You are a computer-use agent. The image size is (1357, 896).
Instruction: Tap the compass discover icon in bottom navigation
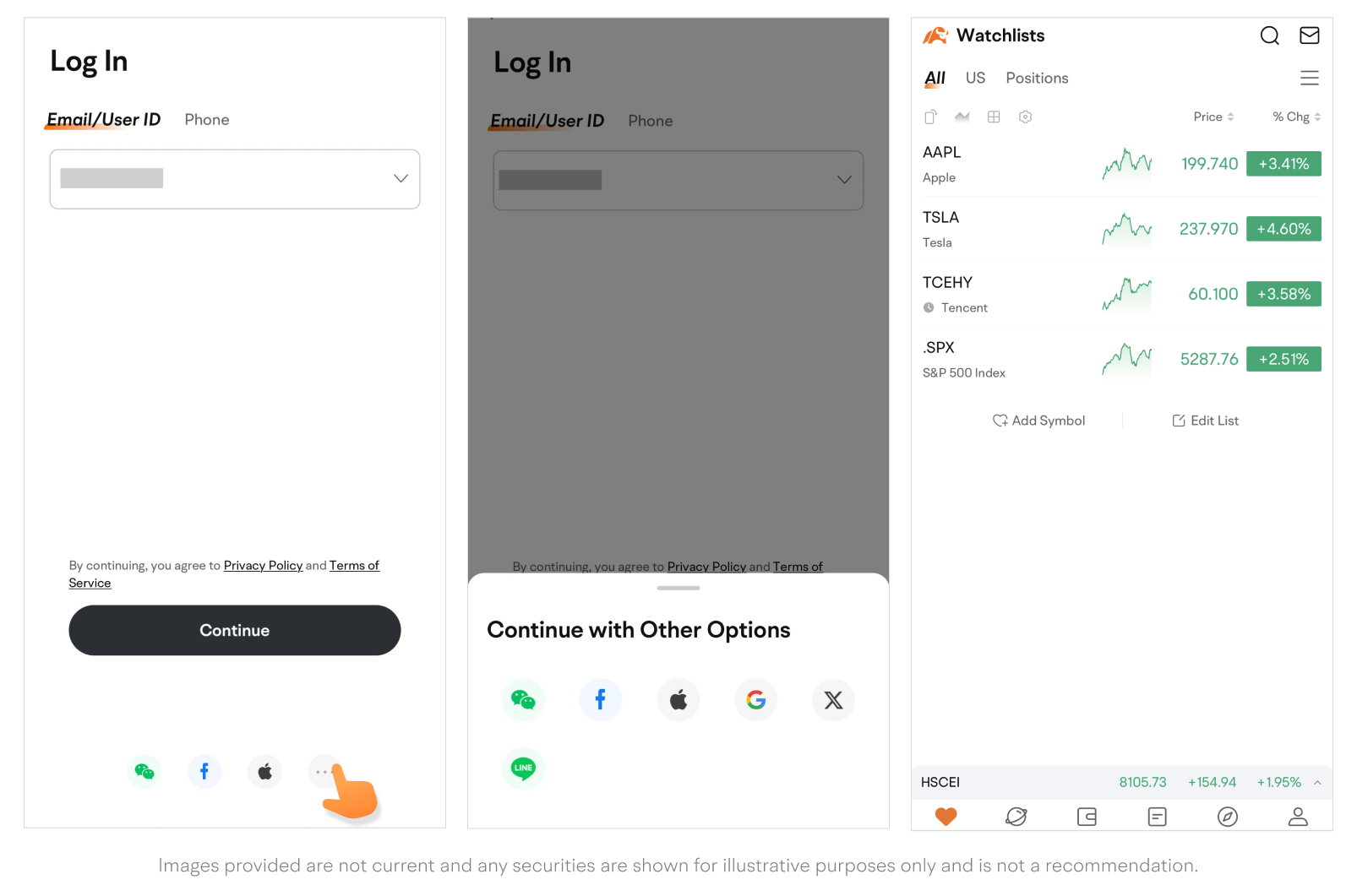click(1227, 817)
